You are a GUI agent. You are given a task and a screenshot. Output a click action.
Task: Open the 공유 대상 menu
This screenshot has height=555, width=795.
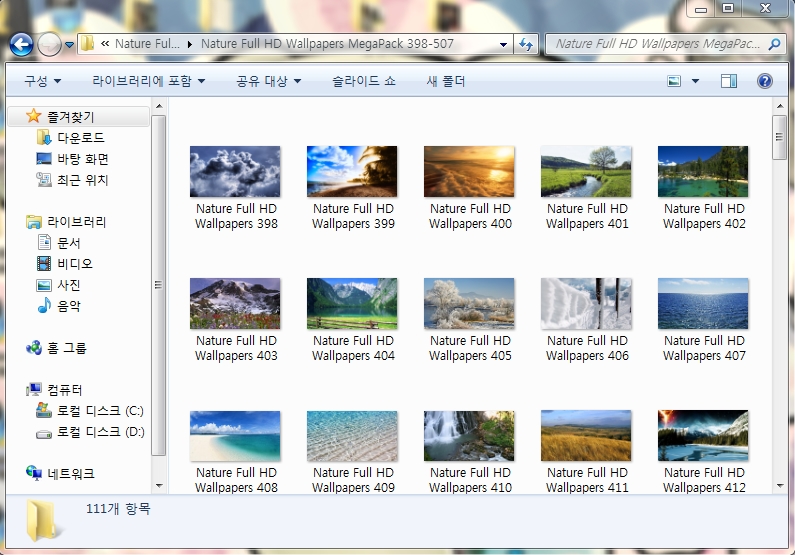click(268, 81)
